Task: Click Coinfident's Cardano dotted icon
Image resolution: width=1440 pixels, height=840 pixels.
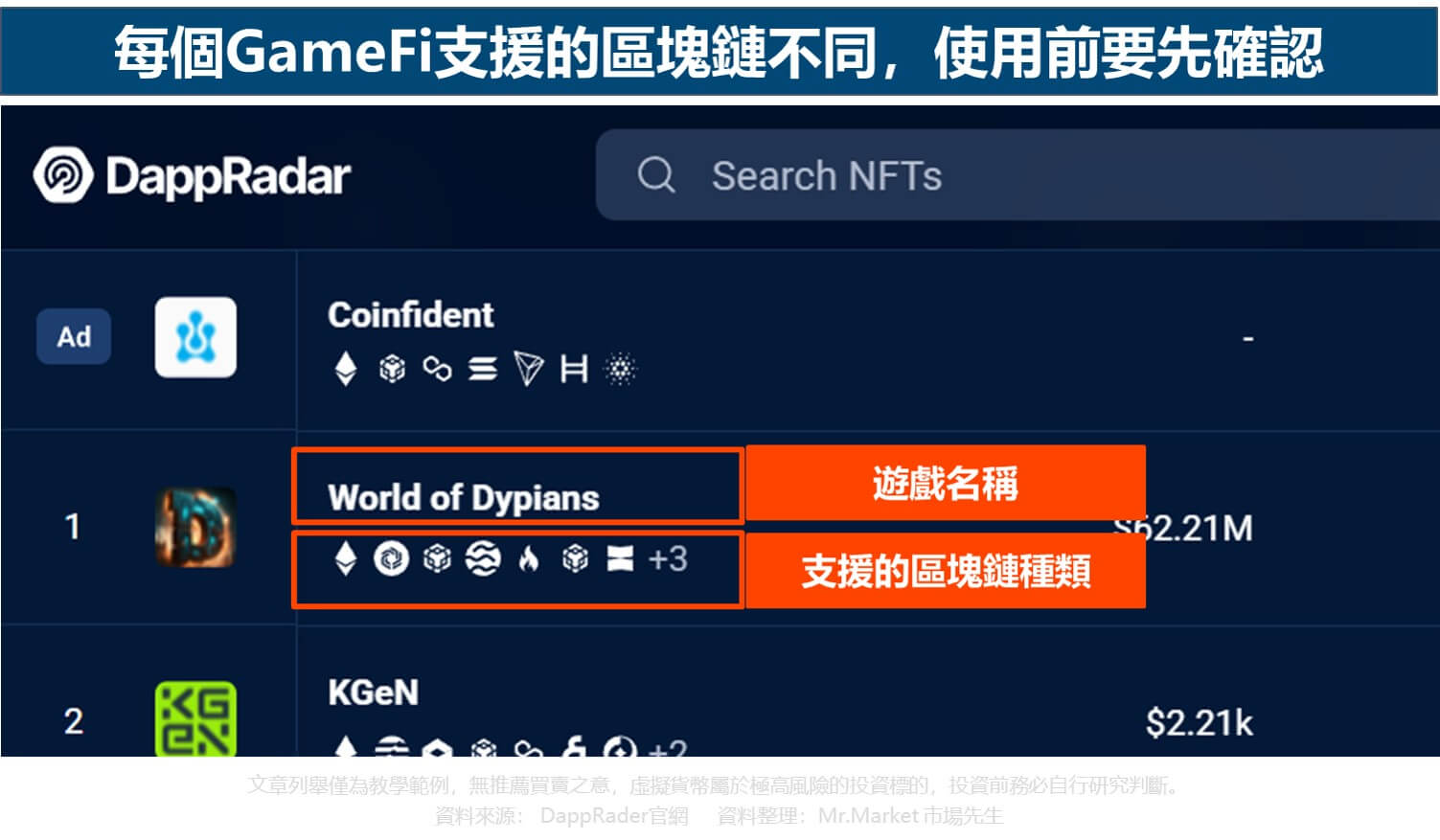Action: point(621,369)
